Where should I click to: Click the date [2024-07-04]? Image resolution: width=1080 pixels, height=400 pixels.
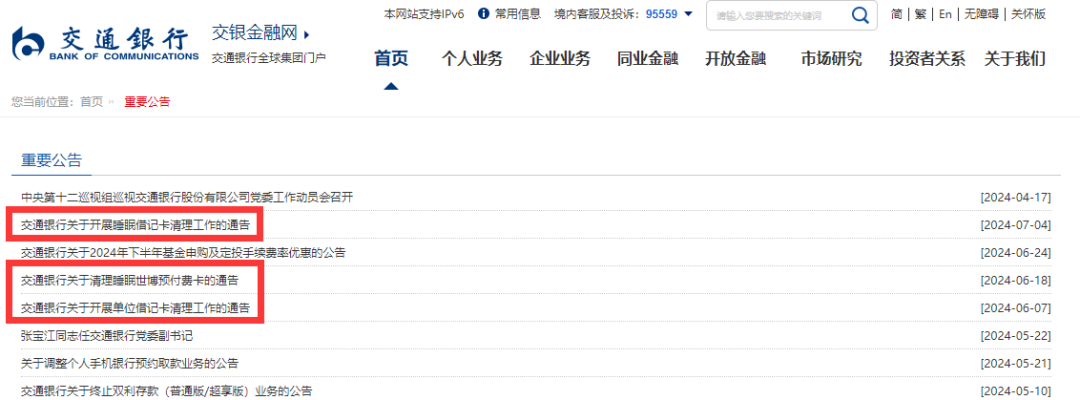click(1016, 225)
